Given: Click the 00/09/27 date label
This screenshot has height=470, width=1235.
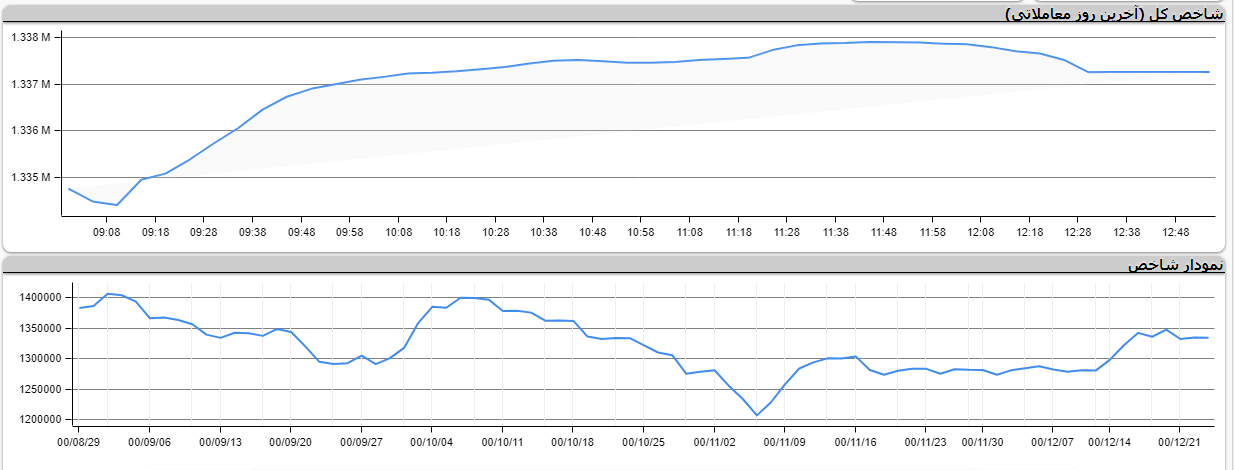Looking at the screenshot, I should [x=362, y=441].
